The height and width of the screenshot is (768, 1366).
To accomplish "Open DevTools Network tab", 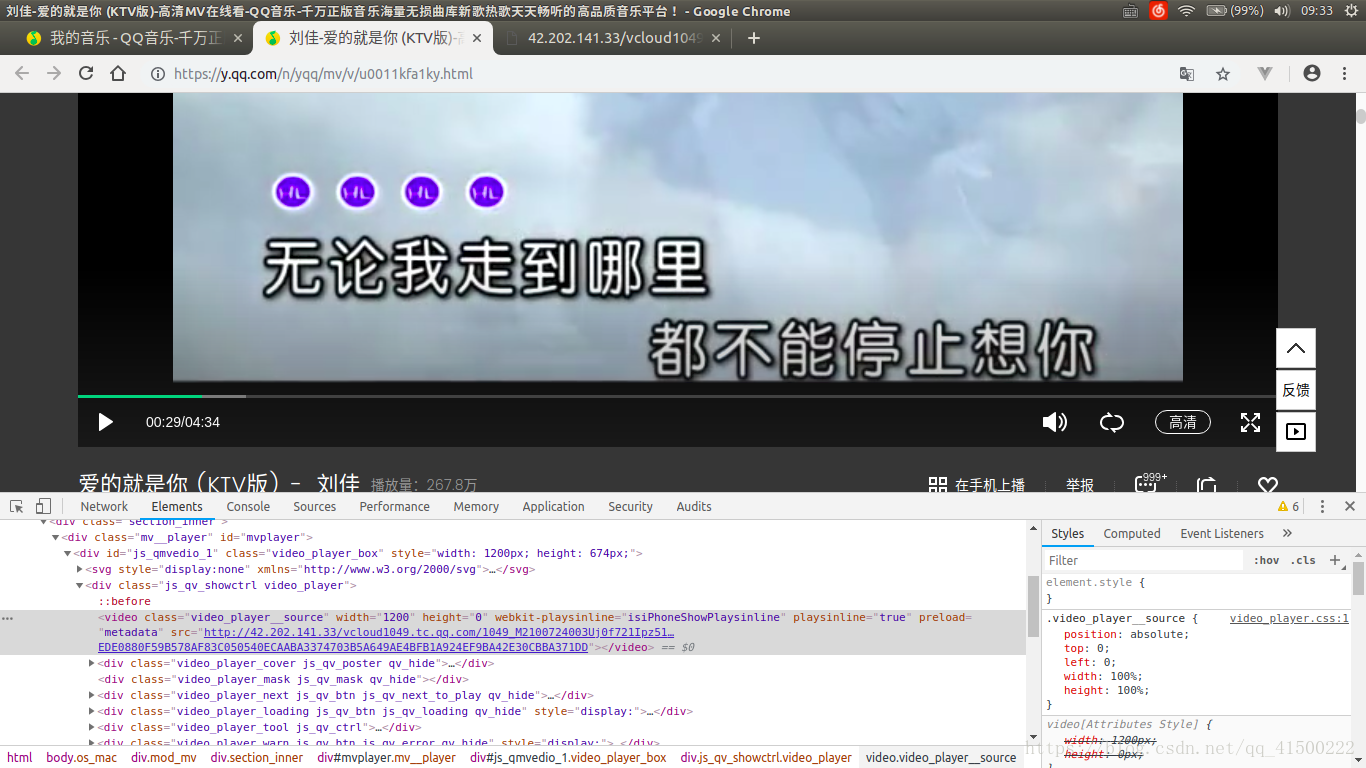I will point(104,506).
